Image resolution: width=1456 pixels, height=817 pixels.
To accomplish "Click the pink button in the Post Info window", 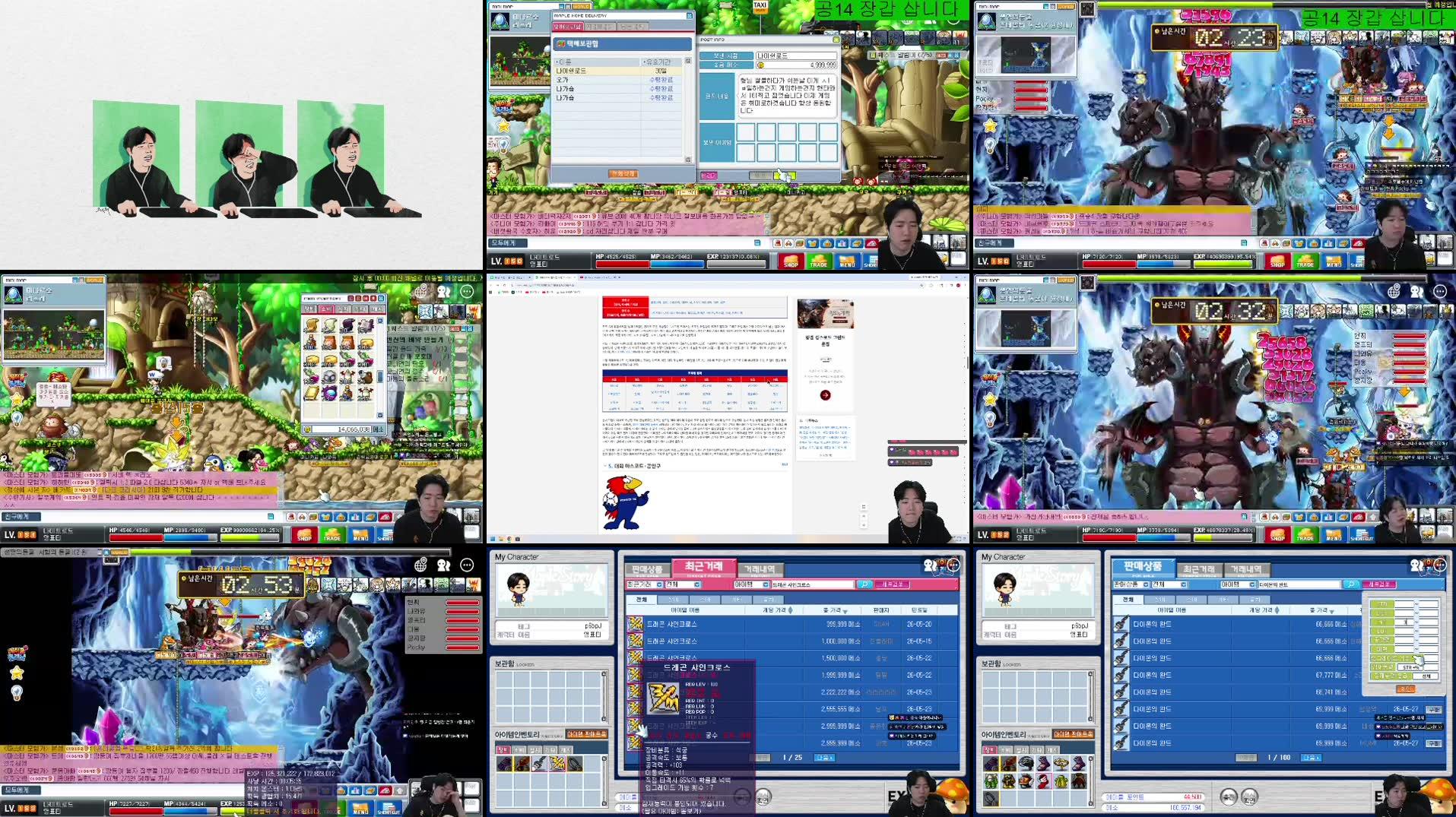I will [x=709, y=176].
